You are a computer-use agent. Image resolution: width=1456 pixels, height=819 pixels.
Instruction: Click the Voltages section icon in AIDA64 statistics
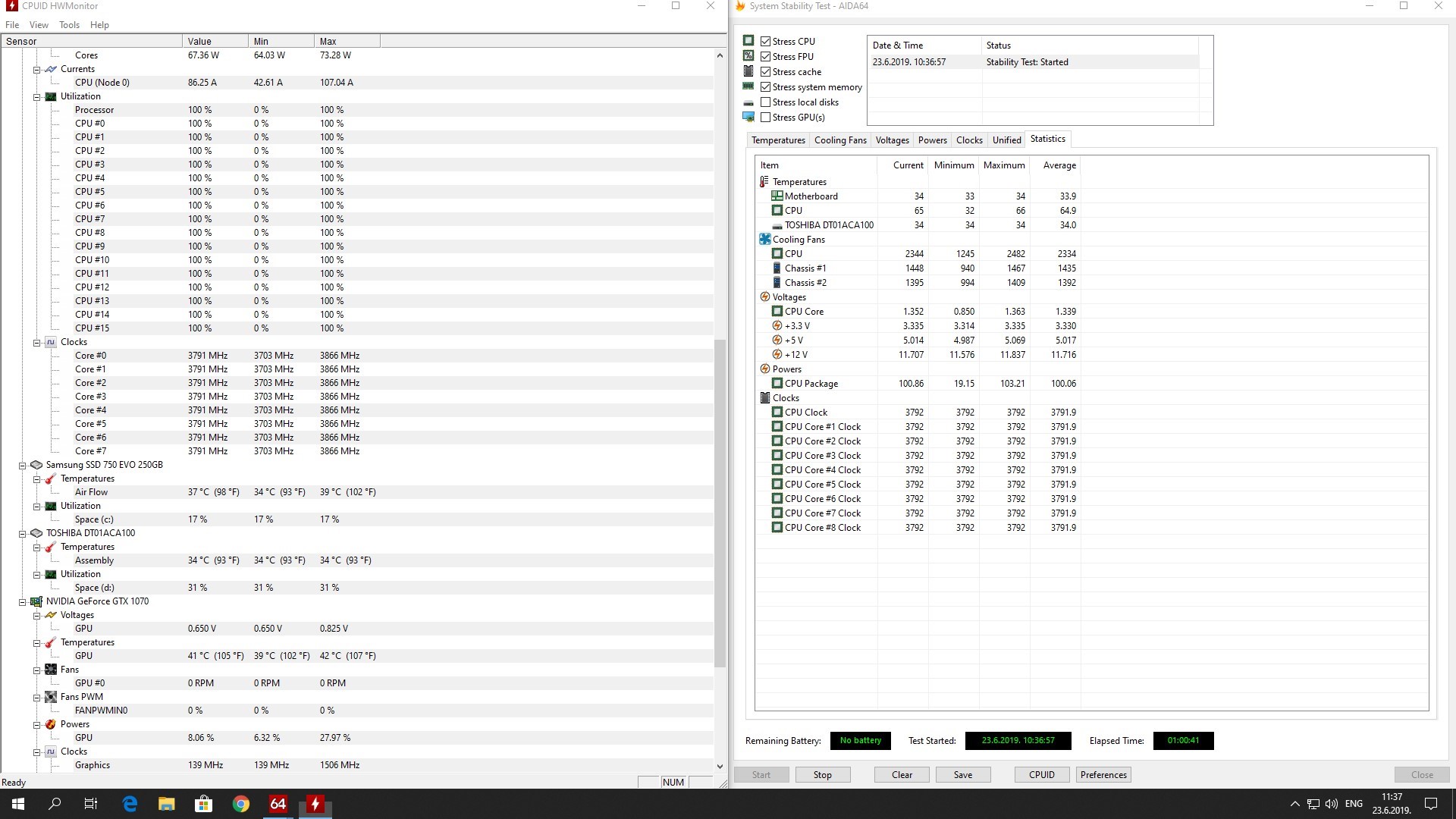tap(764, 297)
